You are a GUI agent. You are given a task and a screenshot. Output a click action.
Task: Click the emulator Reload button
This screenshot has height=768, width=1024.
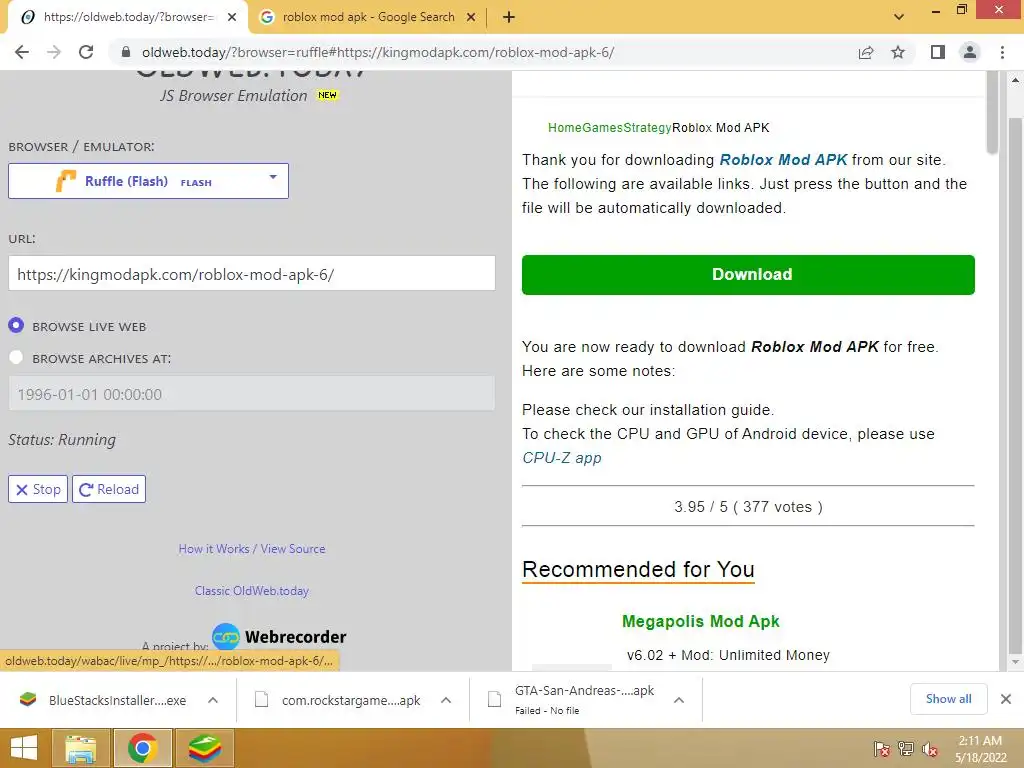click(109, 489)
